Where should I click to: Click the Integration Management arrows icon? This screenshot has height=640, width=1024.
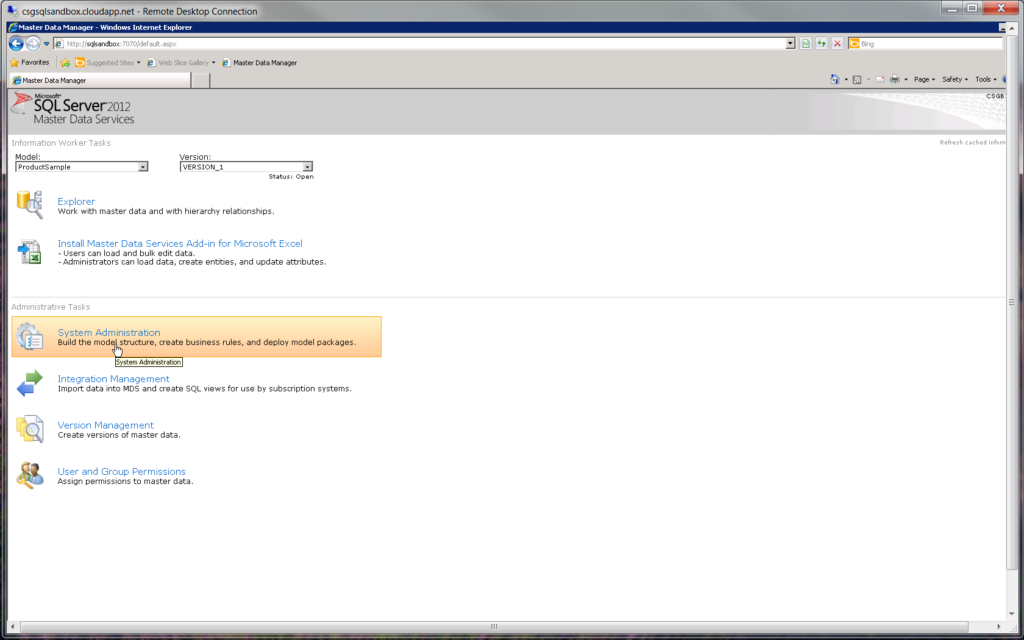[29, 383]
